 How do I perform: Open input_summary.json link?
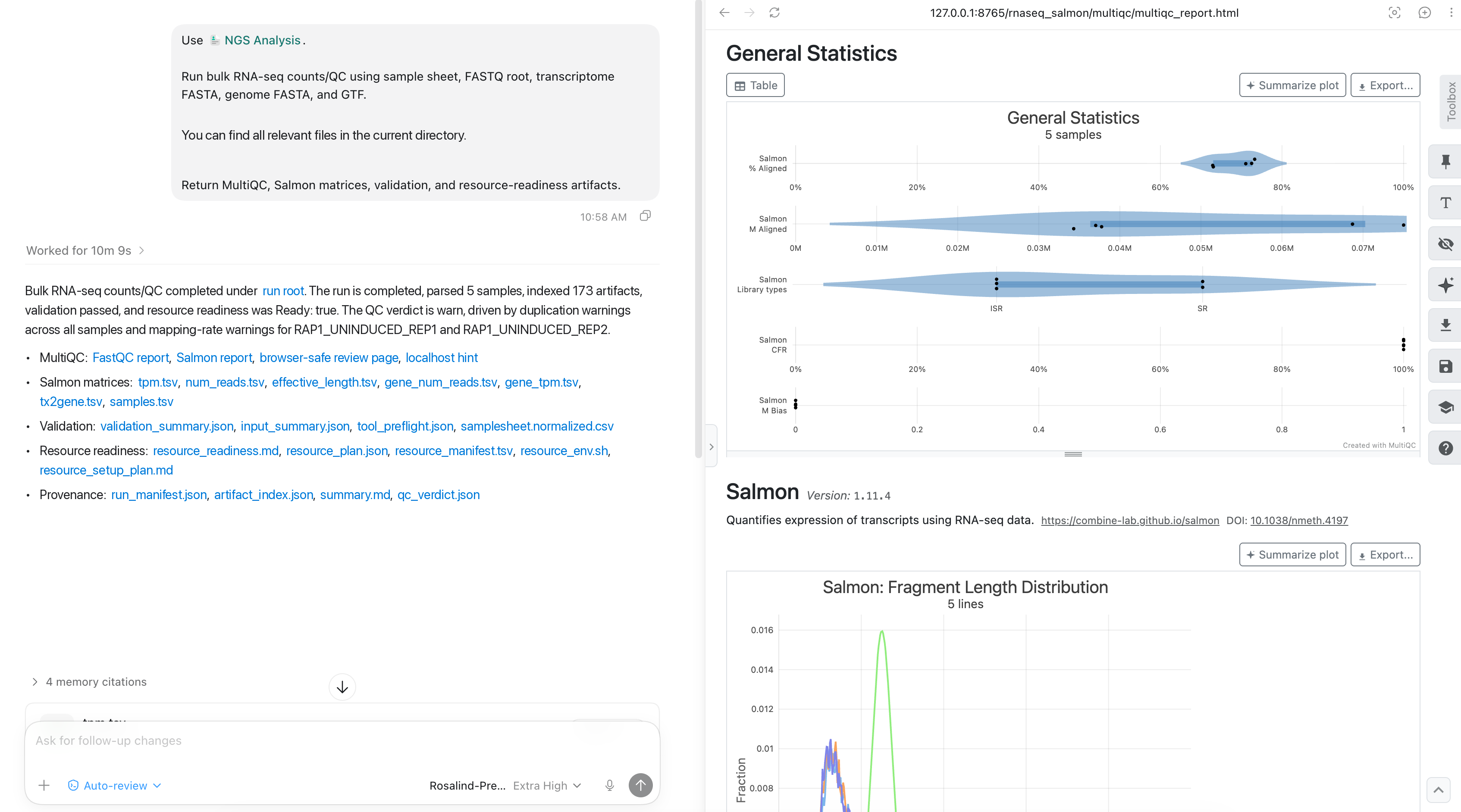pyautogui.click(x=295, y=426)
